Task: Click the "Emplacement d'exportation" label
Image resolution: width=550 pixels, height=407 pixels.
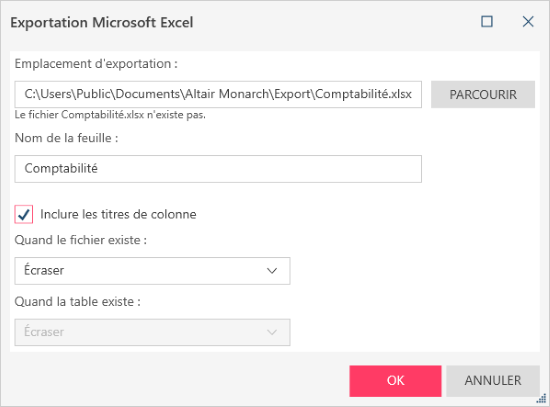Action: (x=96, y=64)
